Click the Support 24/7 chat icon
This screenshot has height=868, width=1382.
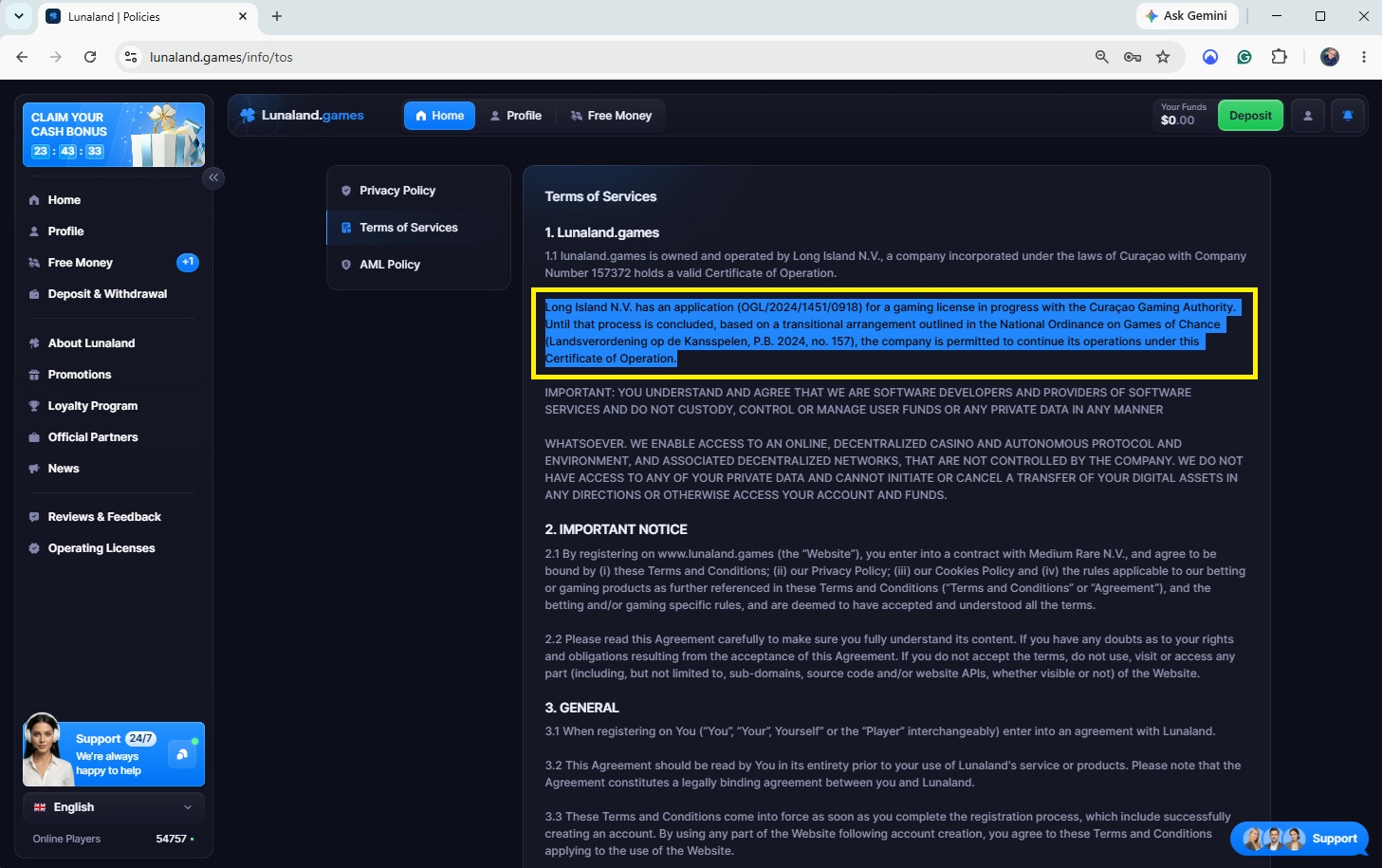181,754
